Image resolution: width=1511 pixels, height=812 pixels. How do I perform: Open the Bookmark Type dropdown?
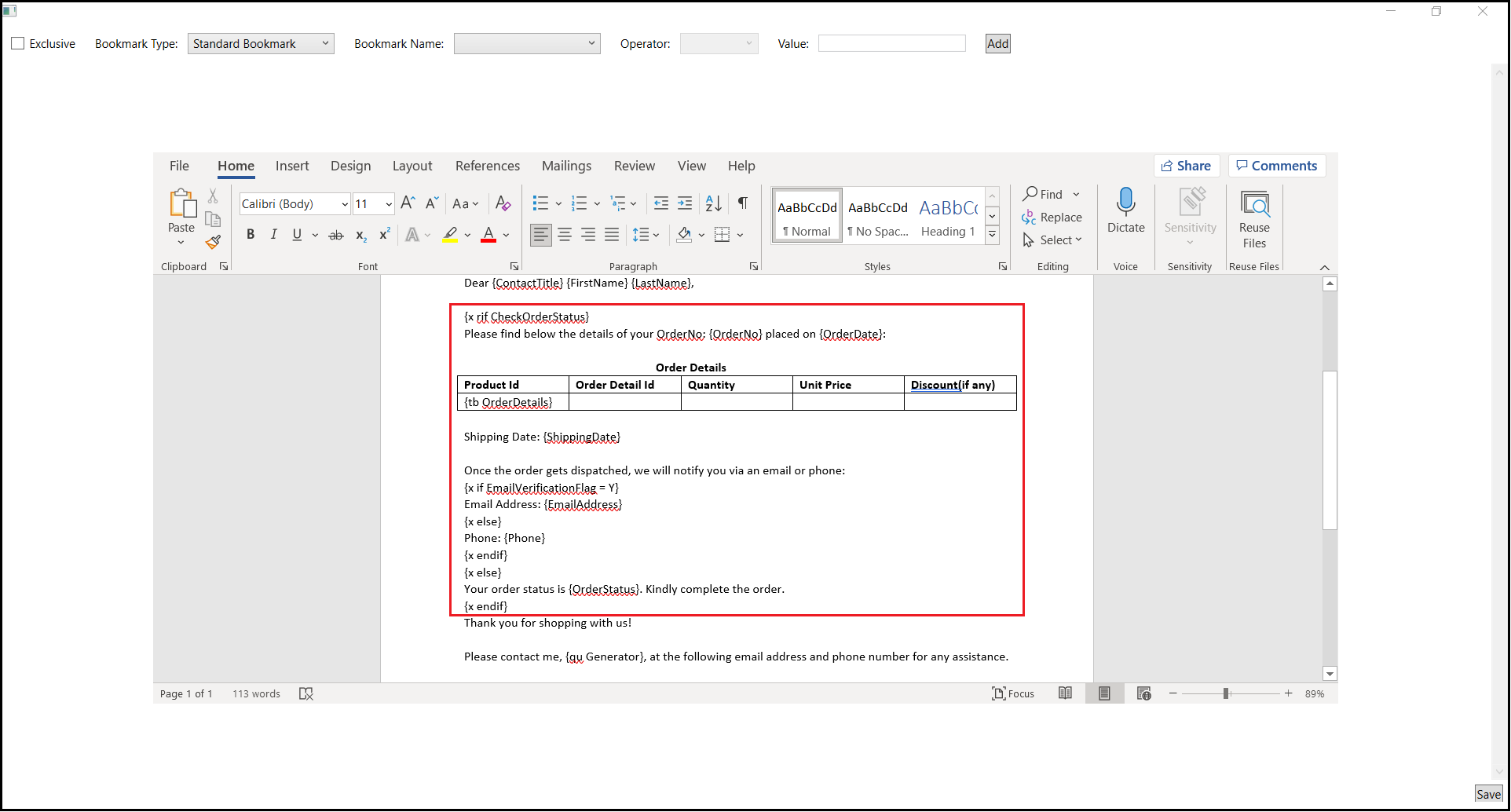click(x=261, y=44)
